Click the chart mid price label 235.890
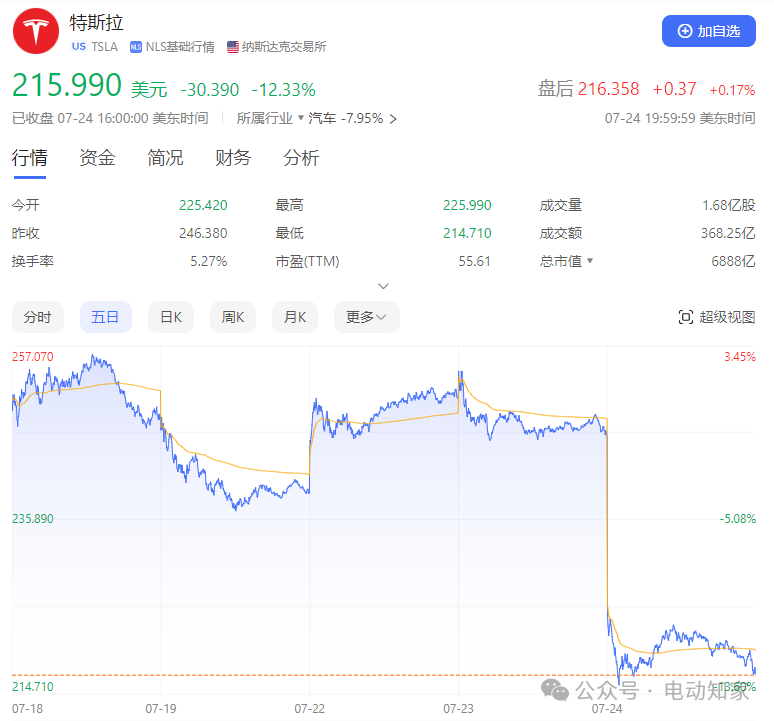This screenshot has width=774, height=721. point(33,519)
